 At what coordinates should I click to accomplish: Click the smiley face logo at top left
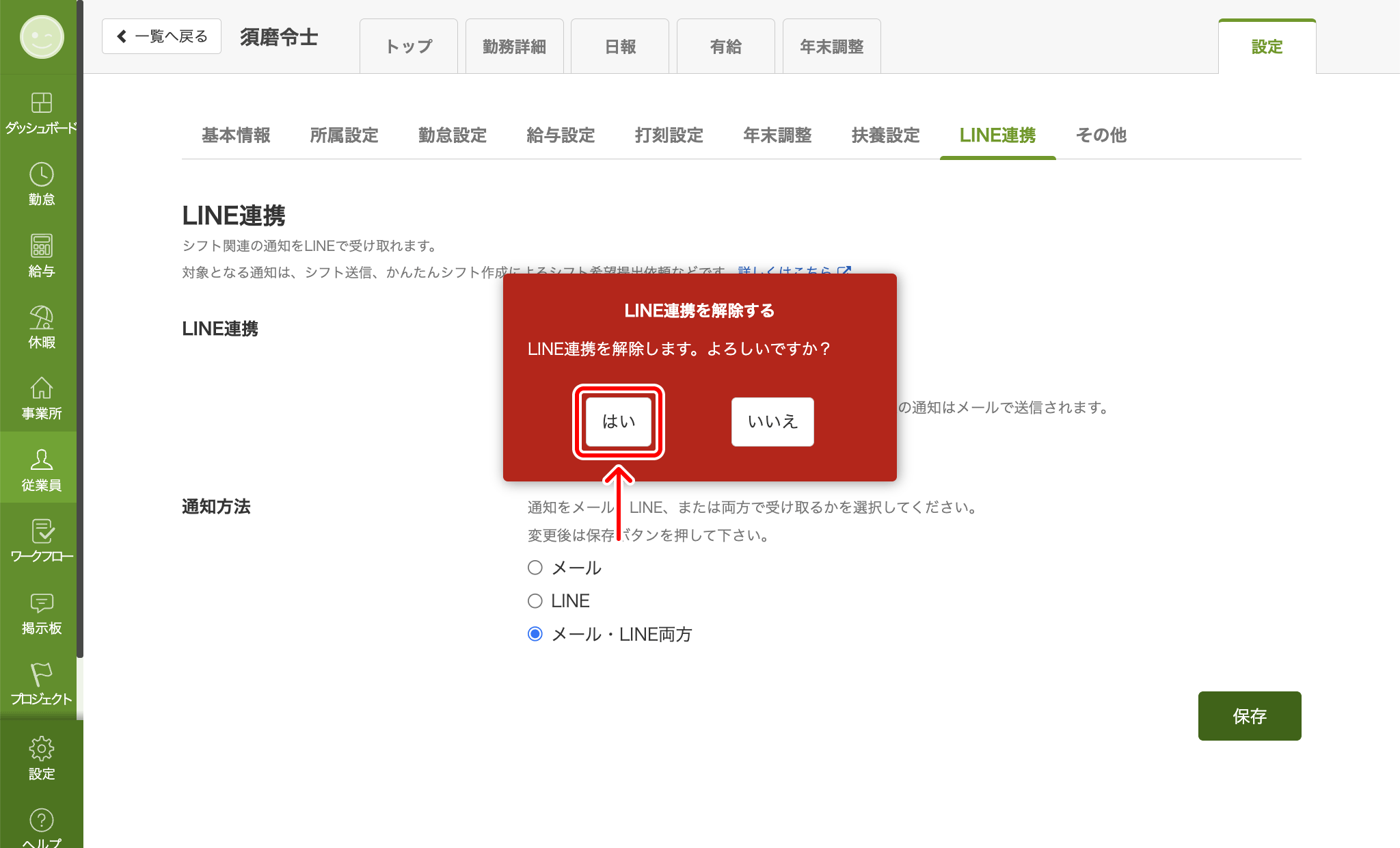click(x=42, y=37)
